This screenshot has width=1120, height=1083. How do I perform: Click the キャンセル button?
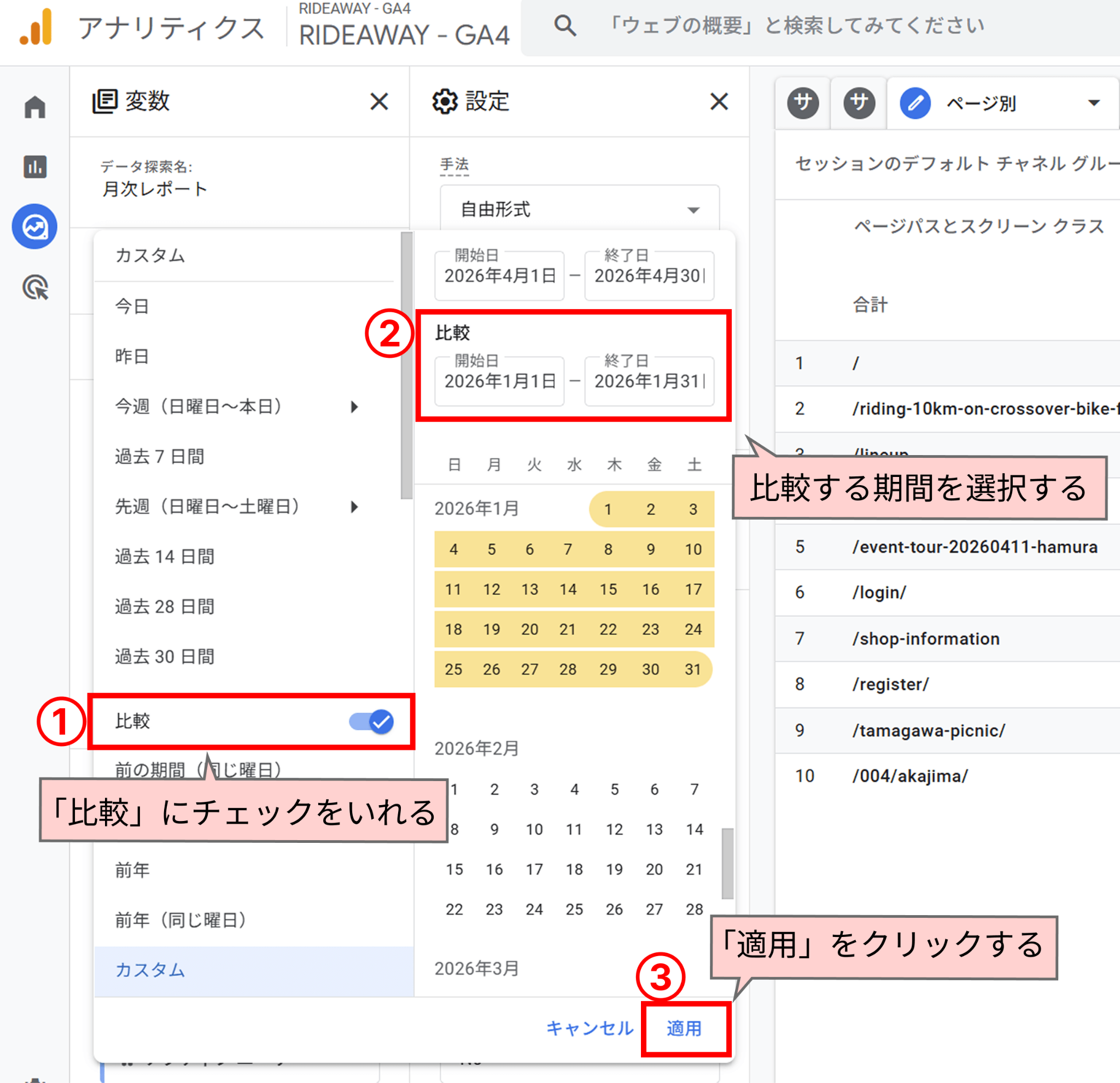pyautogui.click(x=590, y=1028)
